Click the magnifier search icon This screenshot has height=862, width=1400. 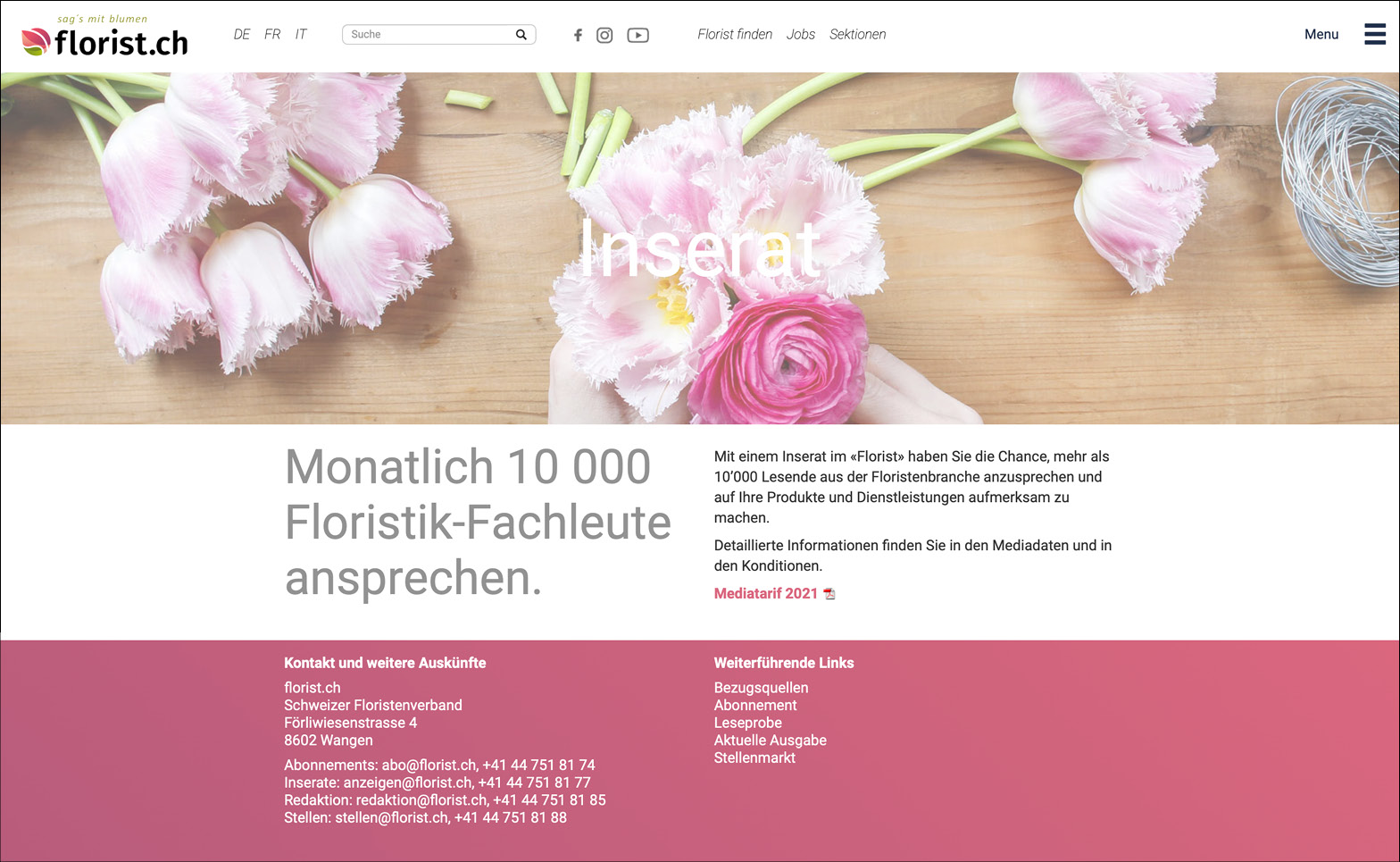[x=521, y=35]
